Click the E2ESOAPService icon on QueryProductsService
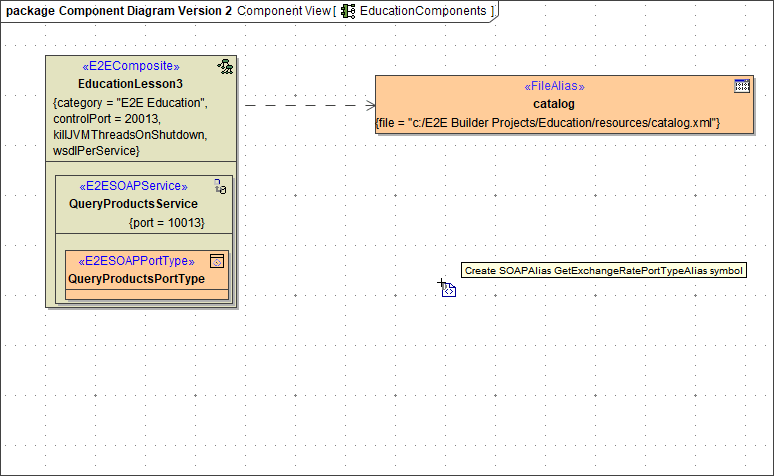This screenshot has height=476, width=774. [221, 186]
